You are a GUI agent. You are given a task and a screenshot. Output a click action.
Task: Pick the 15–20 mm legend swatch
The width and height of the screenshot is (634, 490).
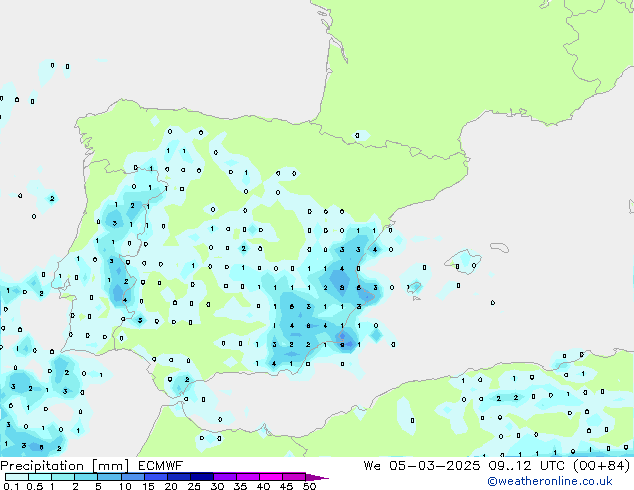point(156,477)
